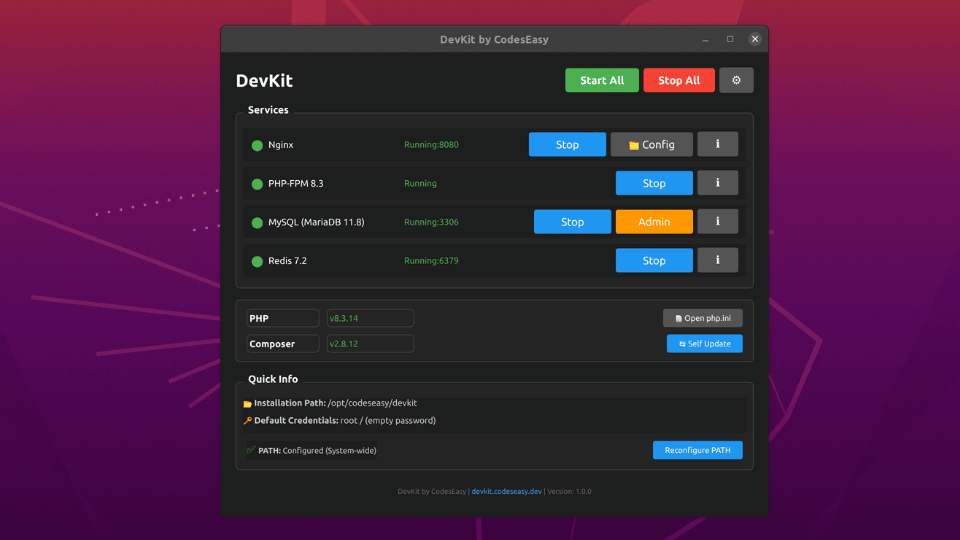Click the PHP version field v8.3.14
The image size is (960, 540).
[x=370, y=318]
